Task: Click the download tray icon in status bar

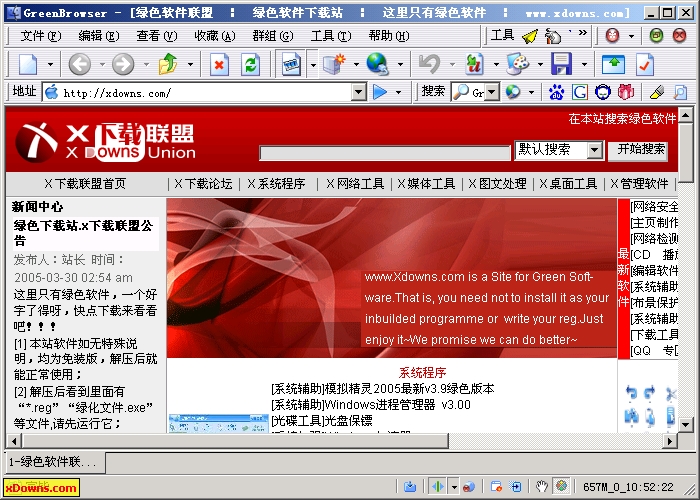Action: pos(410,487)
